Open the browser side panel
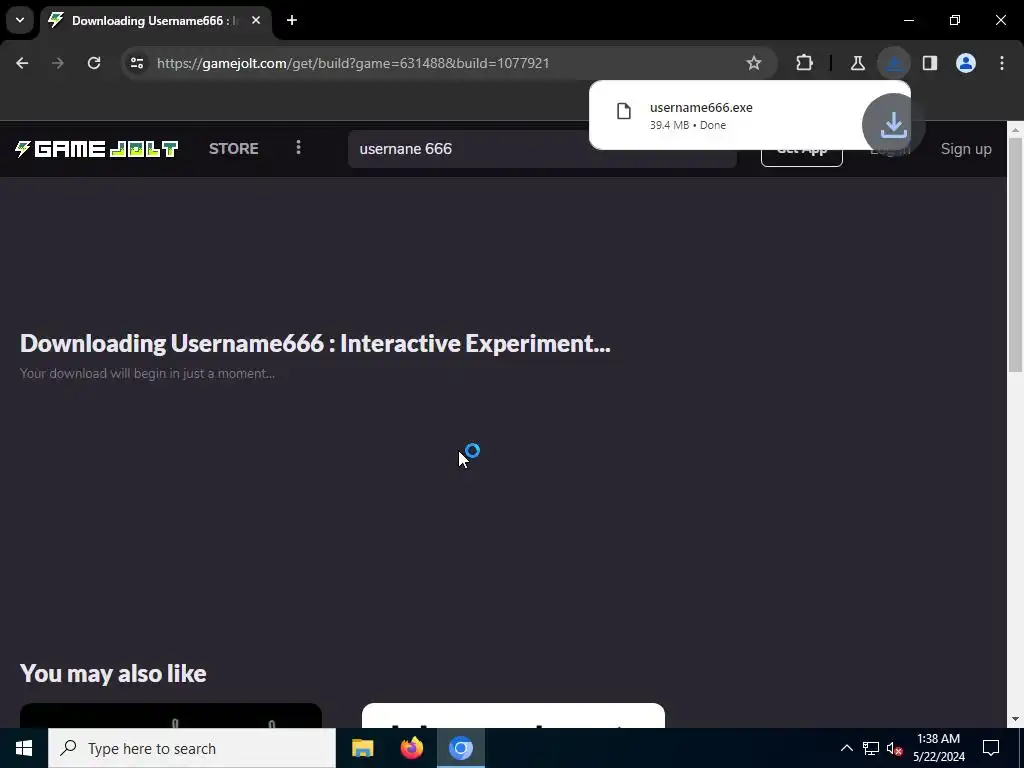The height and width of the screenshot is (768, 1024). (930, 63)
